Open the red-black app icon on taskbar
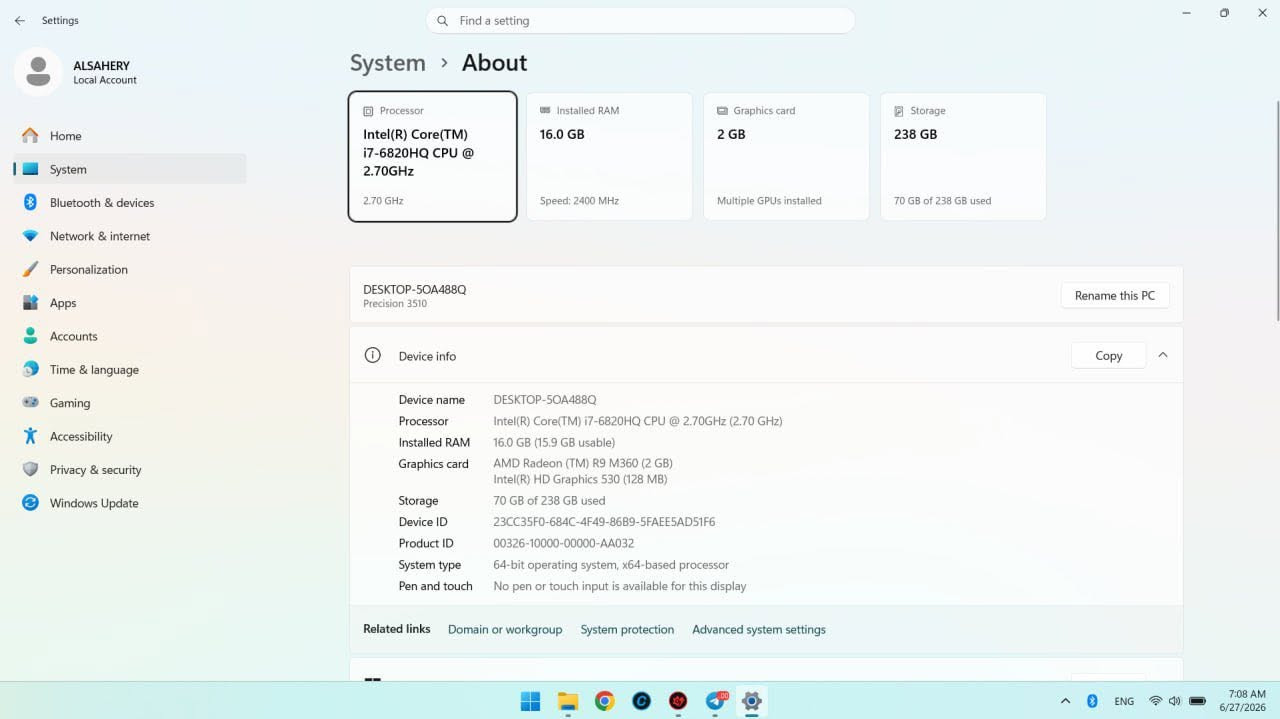This screenshot has width=1280, height=719. point(679,701)
